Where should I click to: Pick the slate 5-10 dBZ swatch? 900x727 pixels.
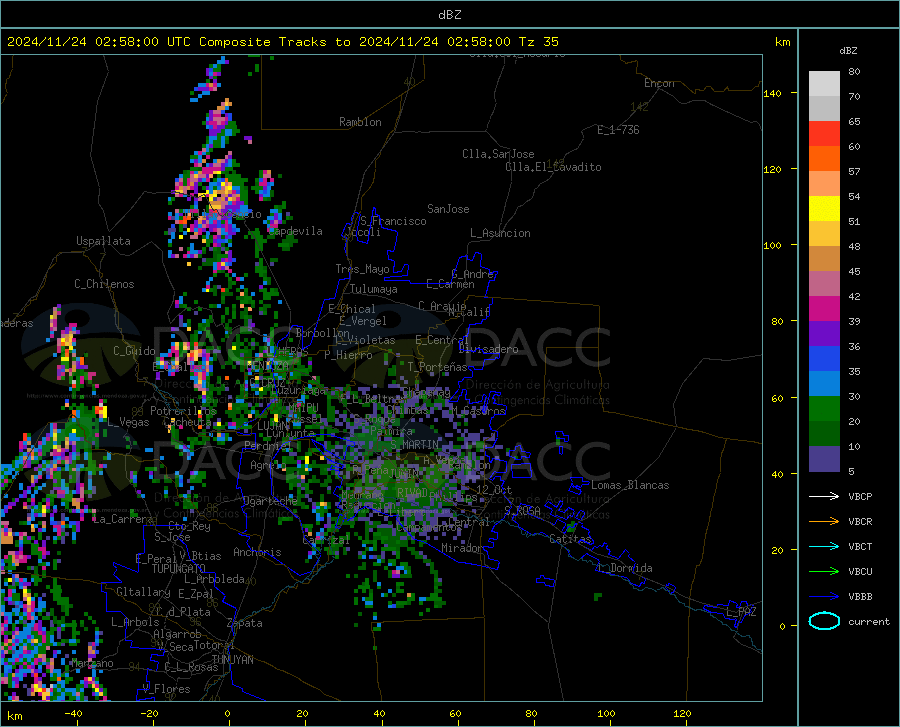(x=824, y=459)
